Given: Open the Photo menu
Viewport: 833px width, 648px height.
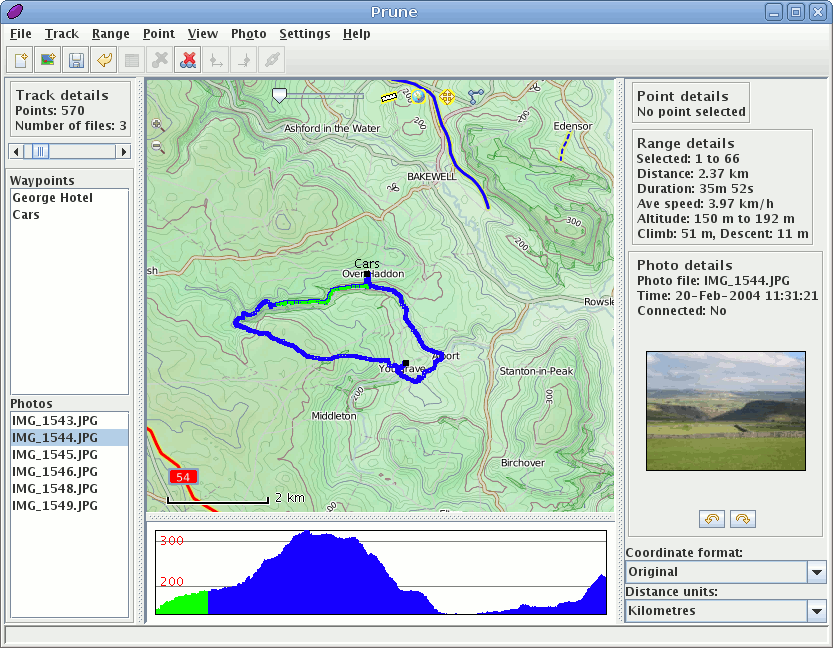Looking at the screenshot, I should (x=248, y=33).
